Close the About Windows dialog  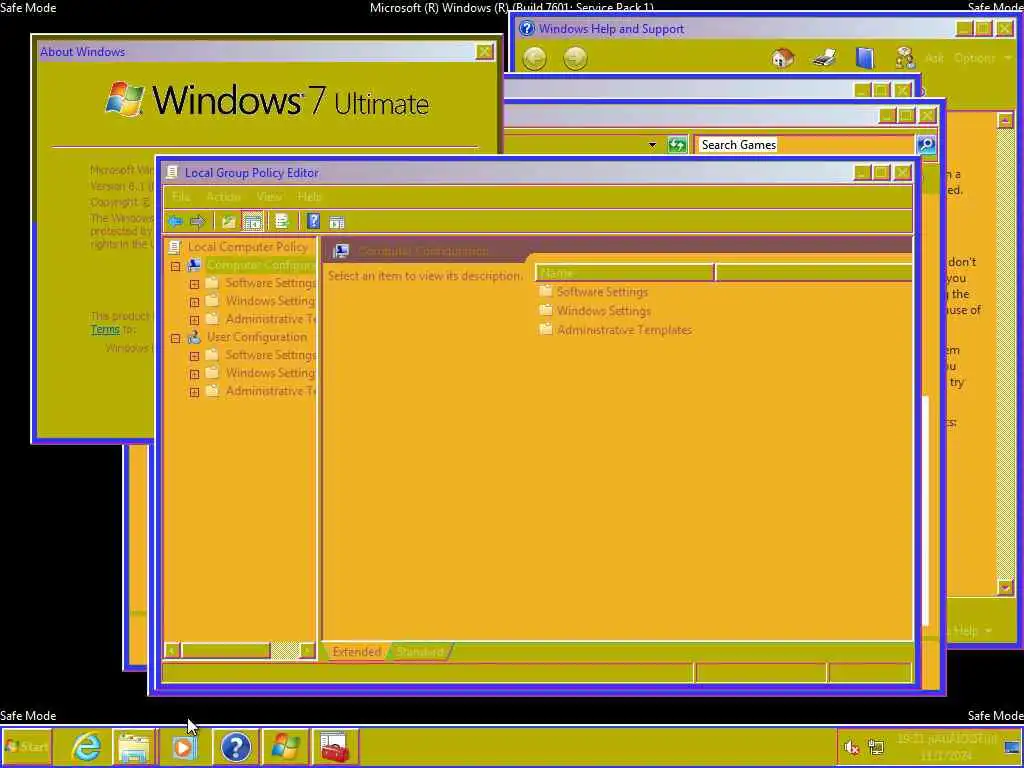coord(485,52)
